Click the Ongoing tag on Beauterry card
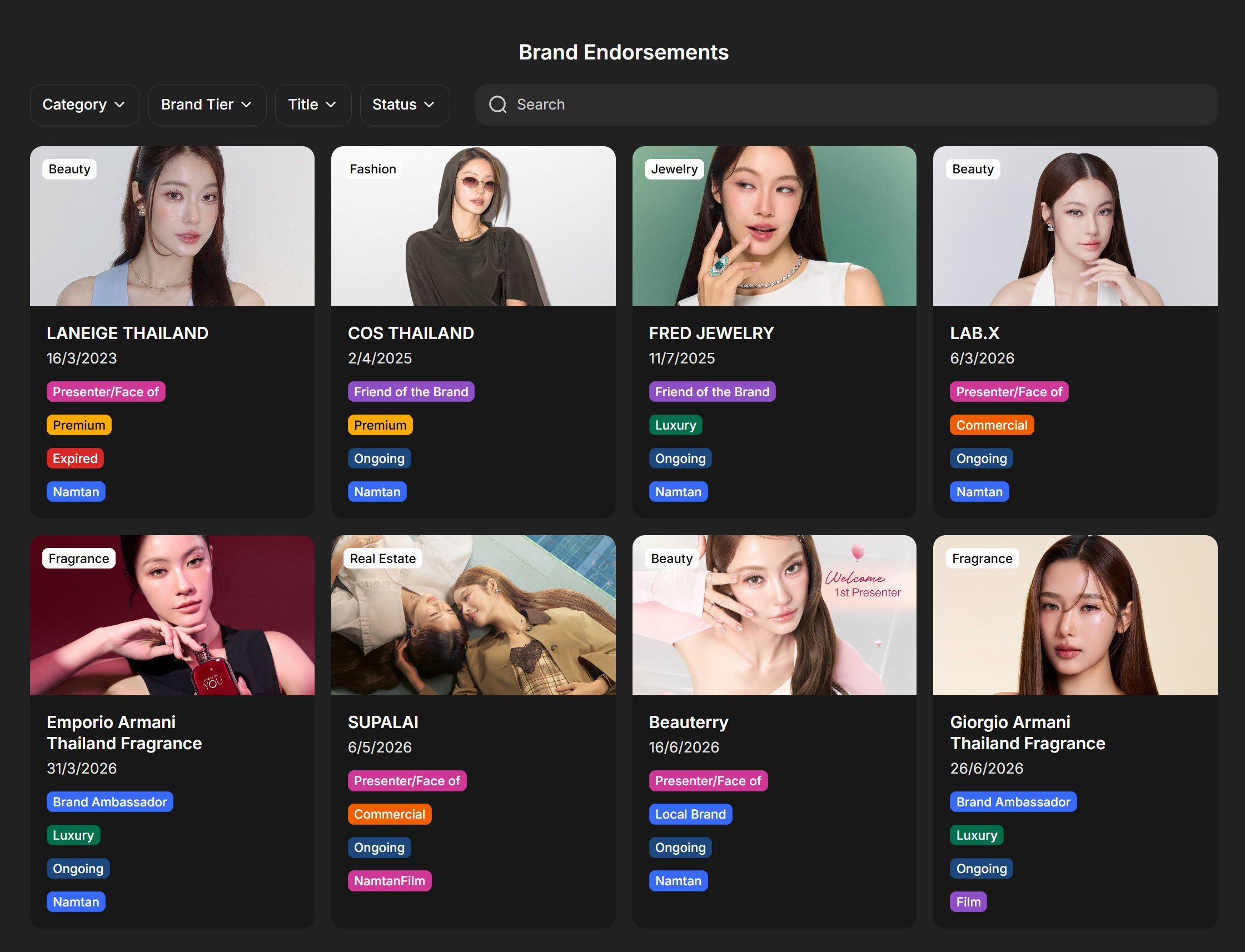1245x952 pixels. [x=680, y=848]
